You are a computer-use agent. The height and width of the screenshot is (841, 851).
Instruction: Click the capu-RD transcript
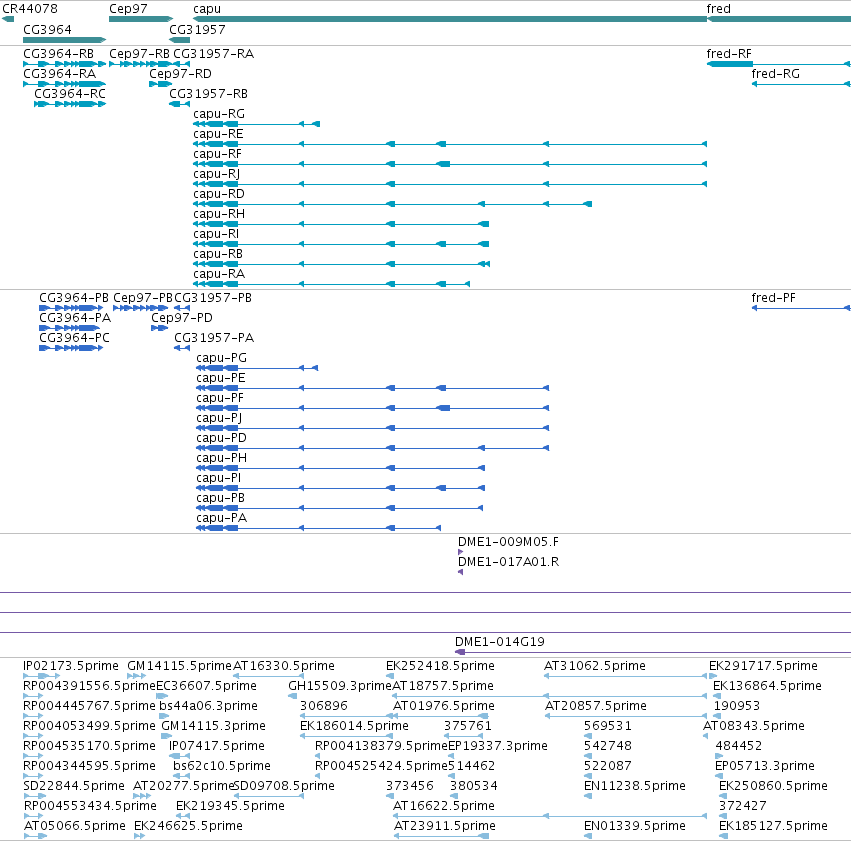(392, 204)
